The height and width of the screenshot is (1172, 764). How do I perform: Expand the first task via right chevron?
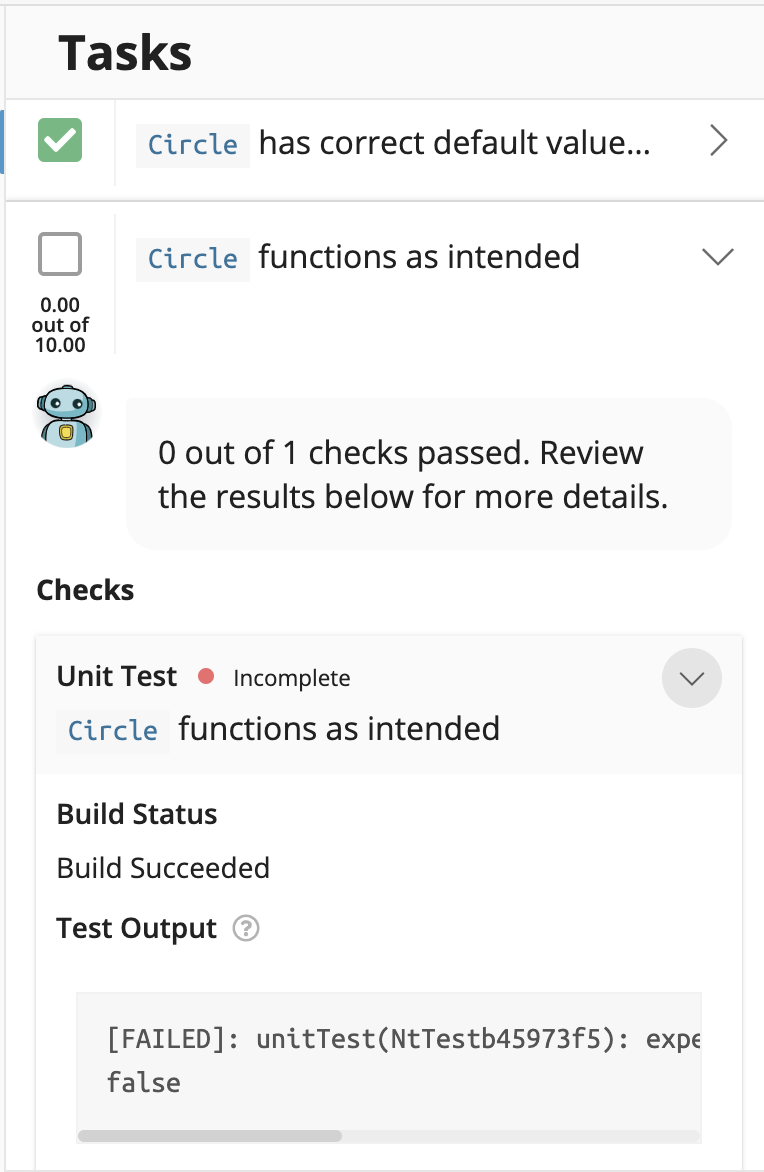718,141
